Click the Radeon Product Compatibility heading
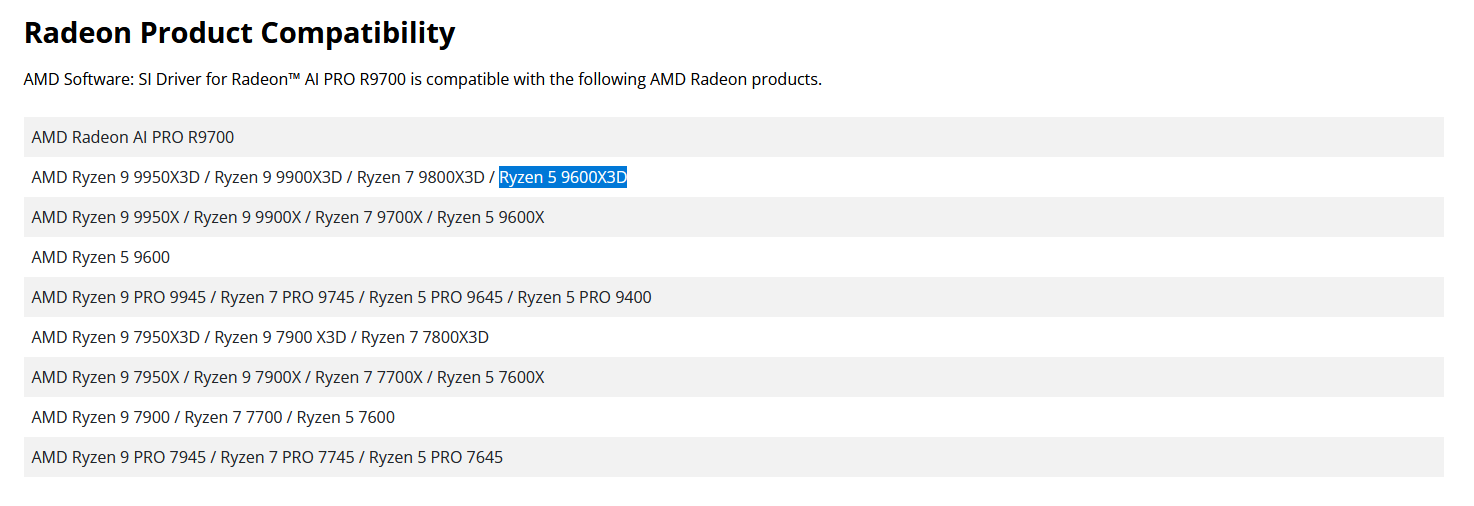Viewport: 1474px width, 506px height. click(x=239, y=33)
